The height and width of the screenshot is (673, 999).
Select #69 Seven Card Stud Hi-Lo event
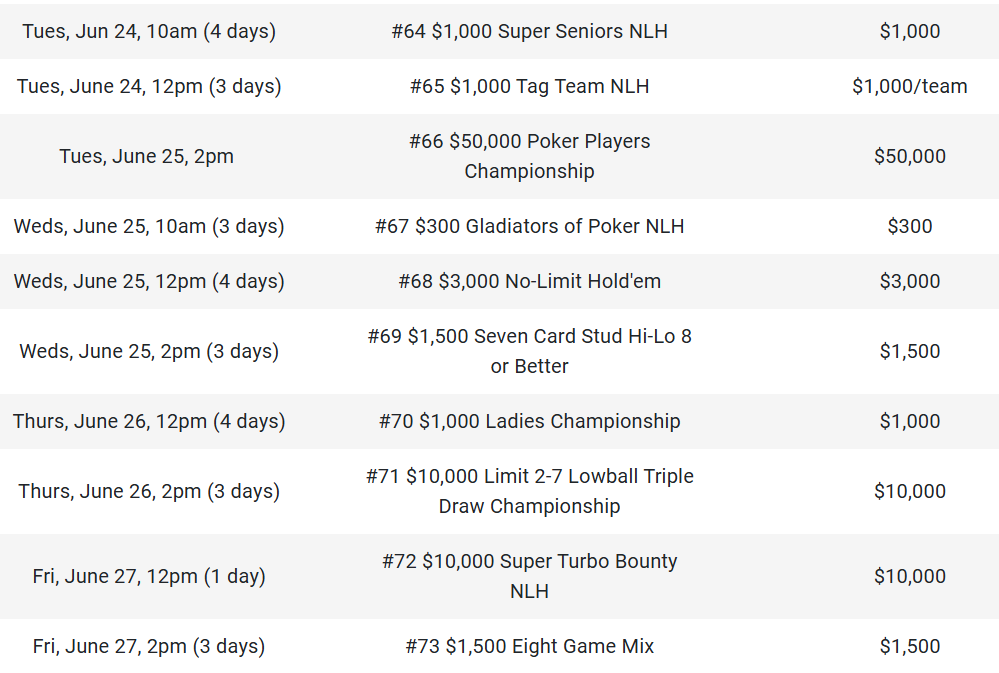point(529,351)
